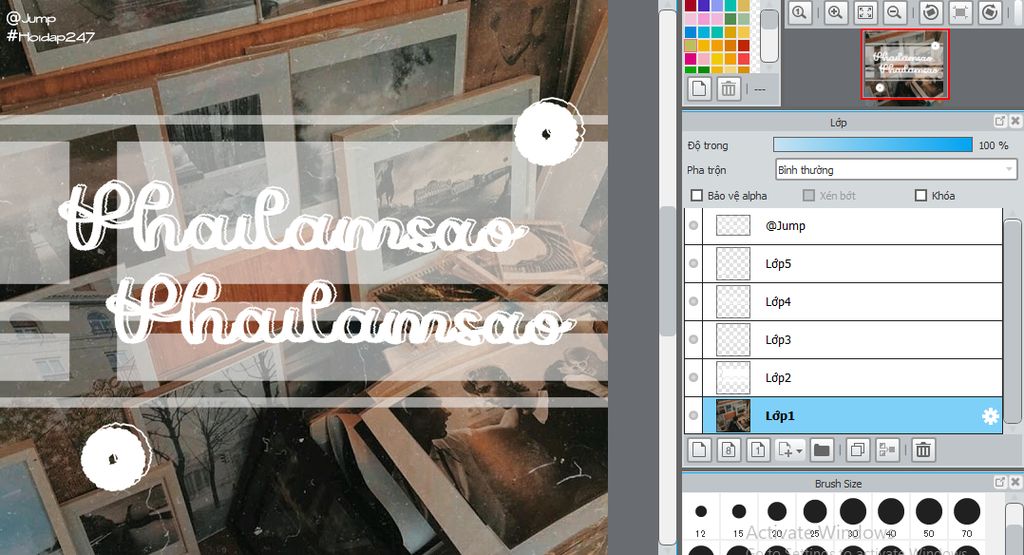
Task: Reset the canvas rotation
Action: tap(961, 12)
